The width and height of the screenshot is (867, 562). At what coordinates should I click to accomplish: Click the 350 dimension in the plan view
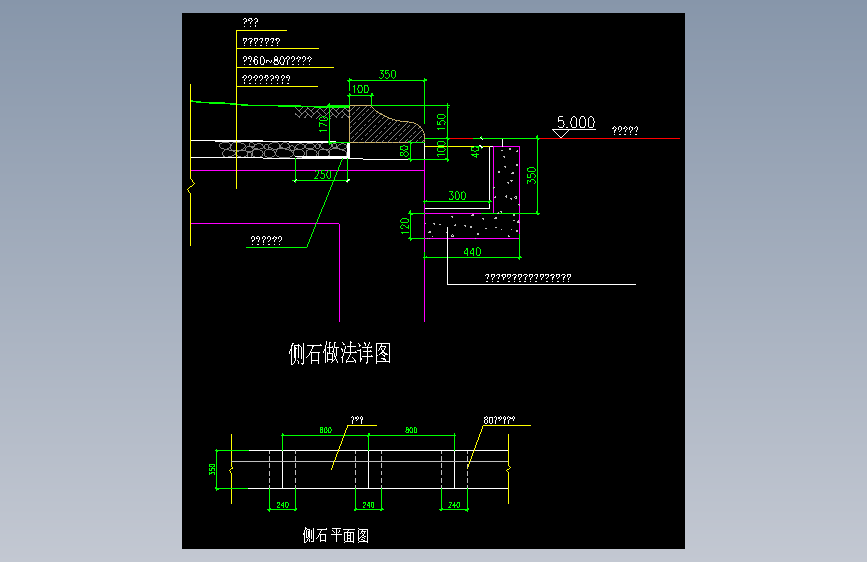click(x=212, y=470)
